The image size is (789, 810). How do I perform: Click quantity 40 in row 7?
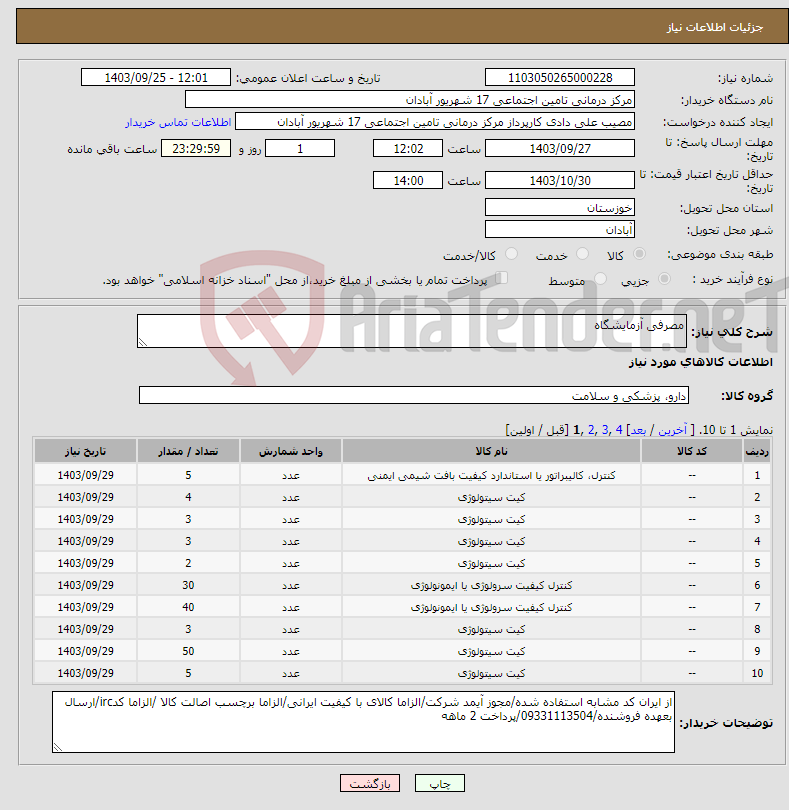tap(188, 608)
